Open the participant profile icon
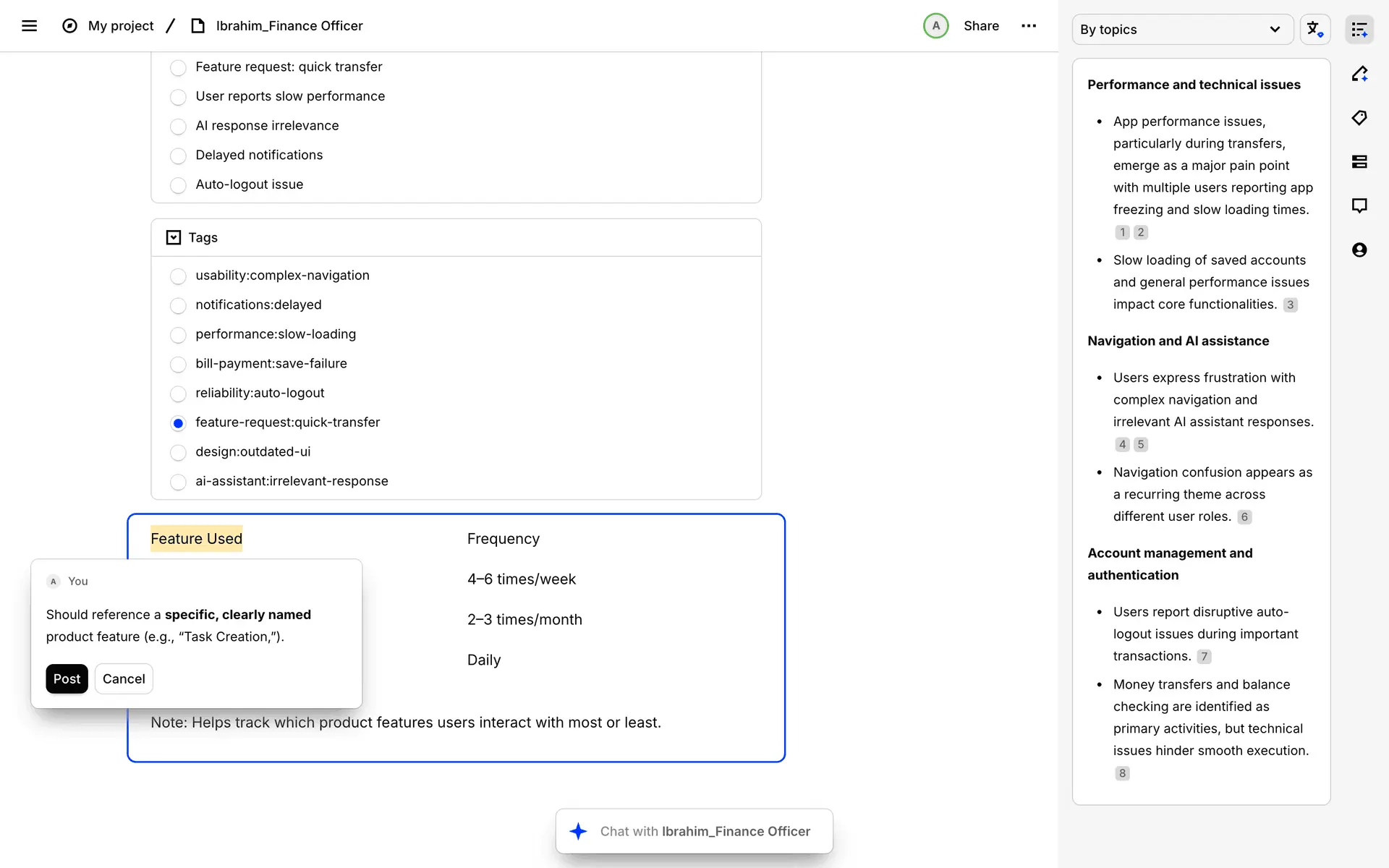Screen dimensions: 1389x868 pyautogui.click(x=1359, y=250)
